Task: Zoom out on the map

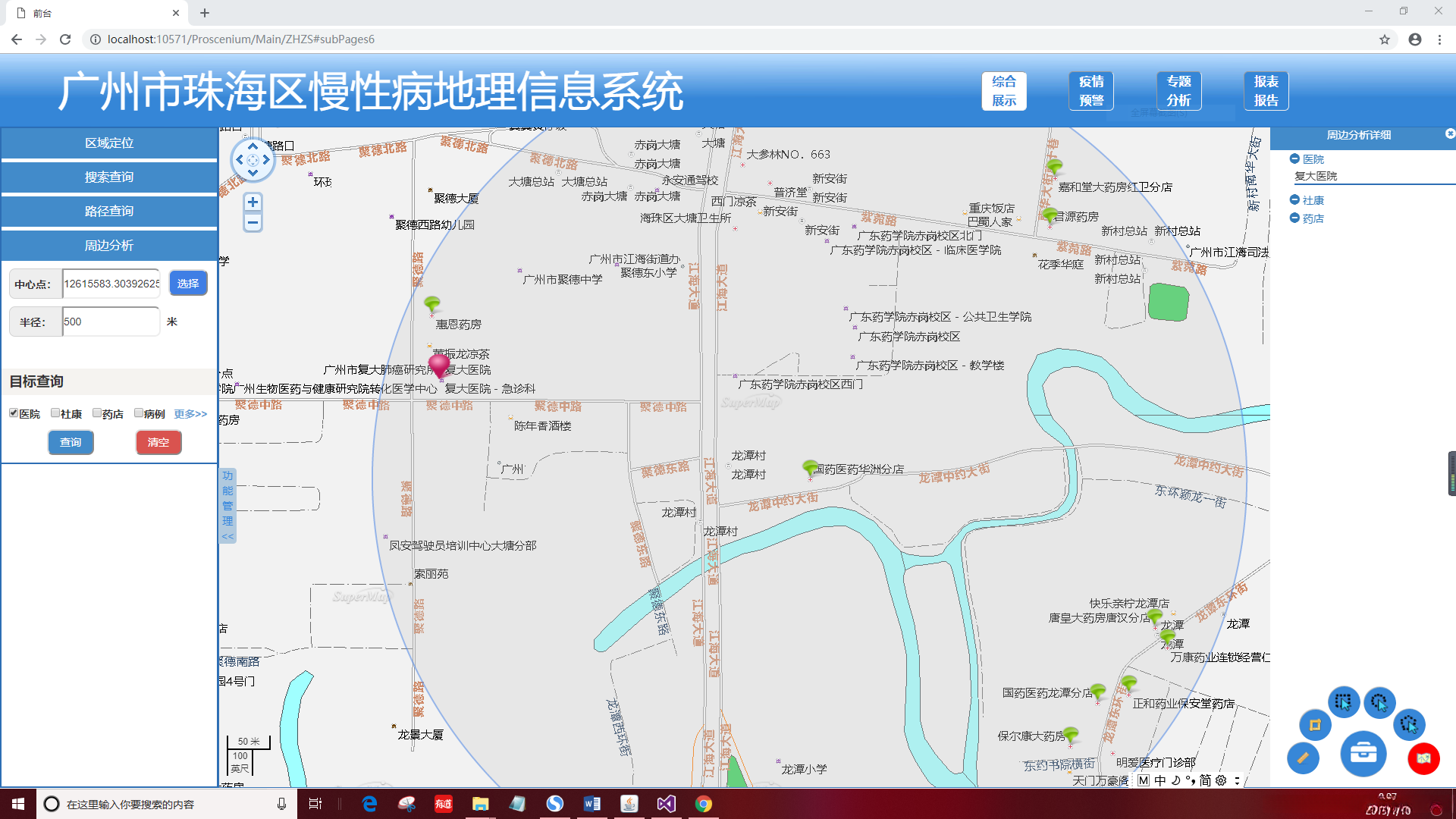Action: pos(253,223)
